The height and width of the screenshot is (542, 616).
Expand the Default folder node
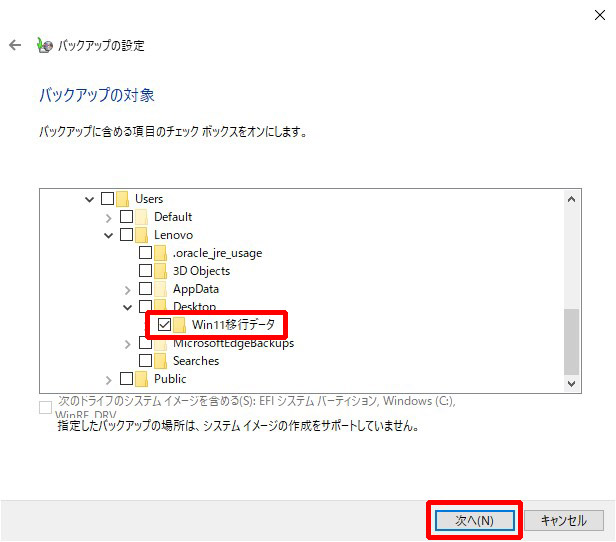[109, 218]
